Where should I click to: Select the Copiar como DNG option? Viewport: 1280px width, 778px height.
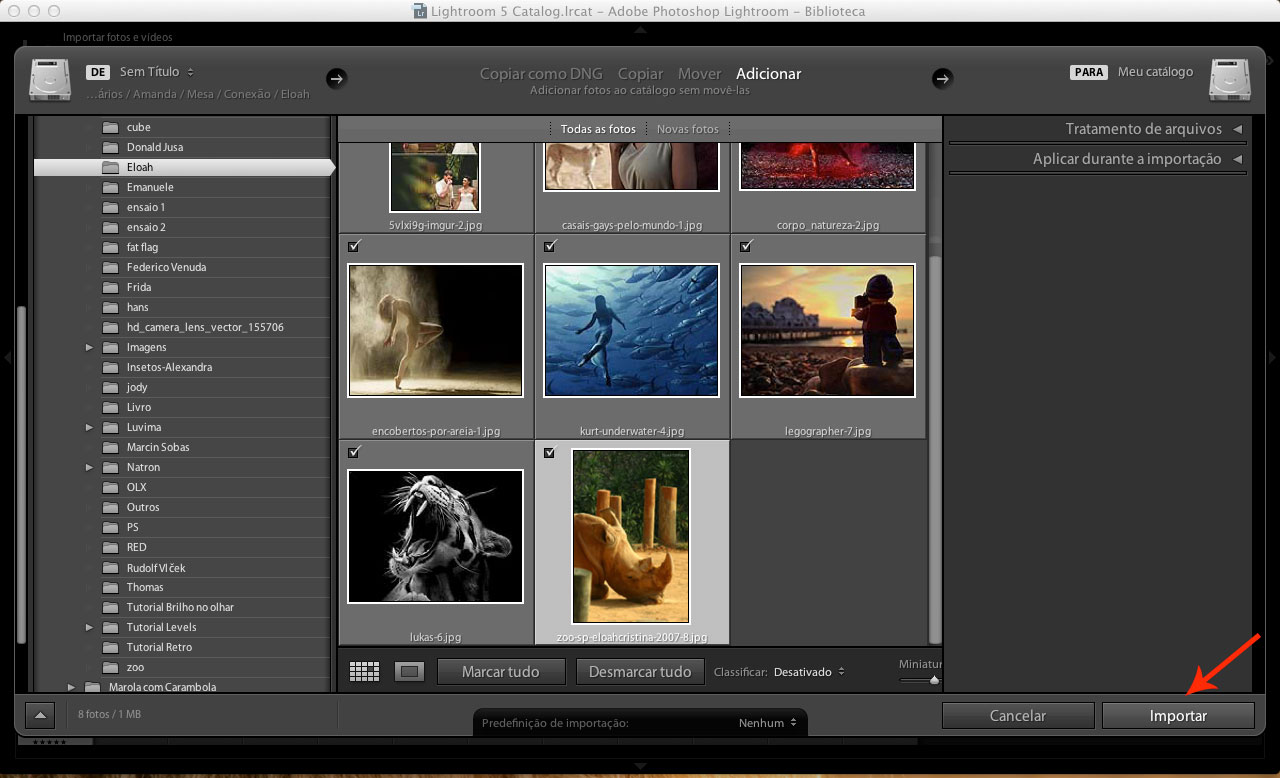click(x=541, y=74)
